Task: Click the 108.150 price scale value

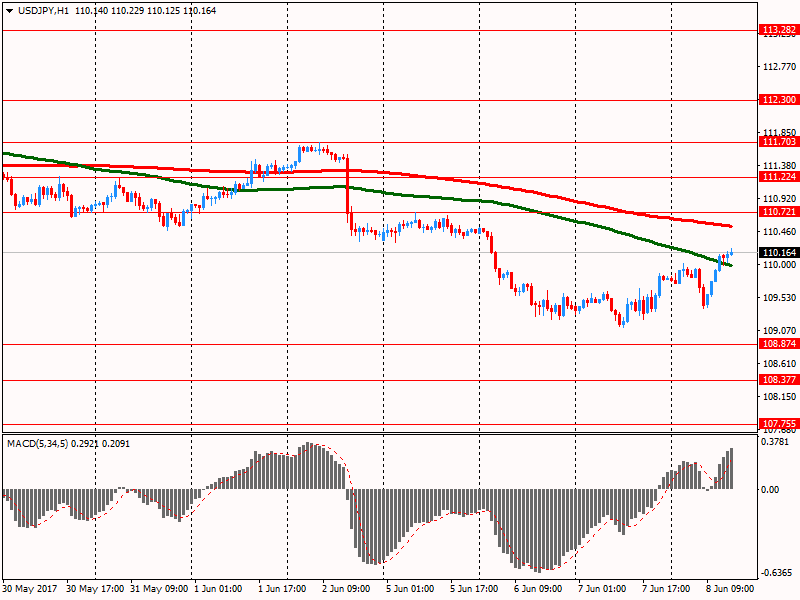Action: click(x=779, y=396)
